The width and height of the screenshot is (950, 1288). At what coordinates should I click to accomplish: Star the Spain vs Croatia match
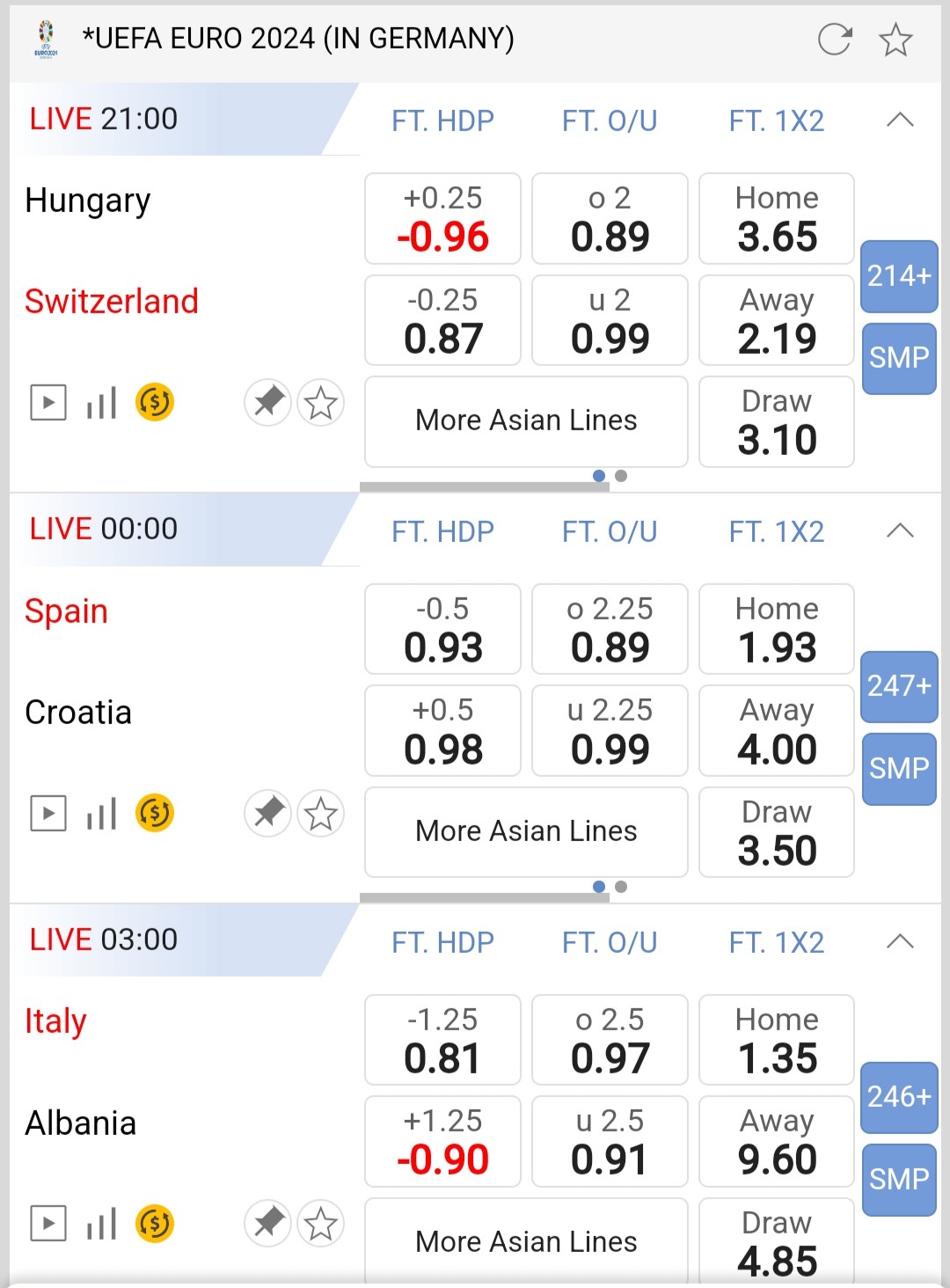pos(320,814)
